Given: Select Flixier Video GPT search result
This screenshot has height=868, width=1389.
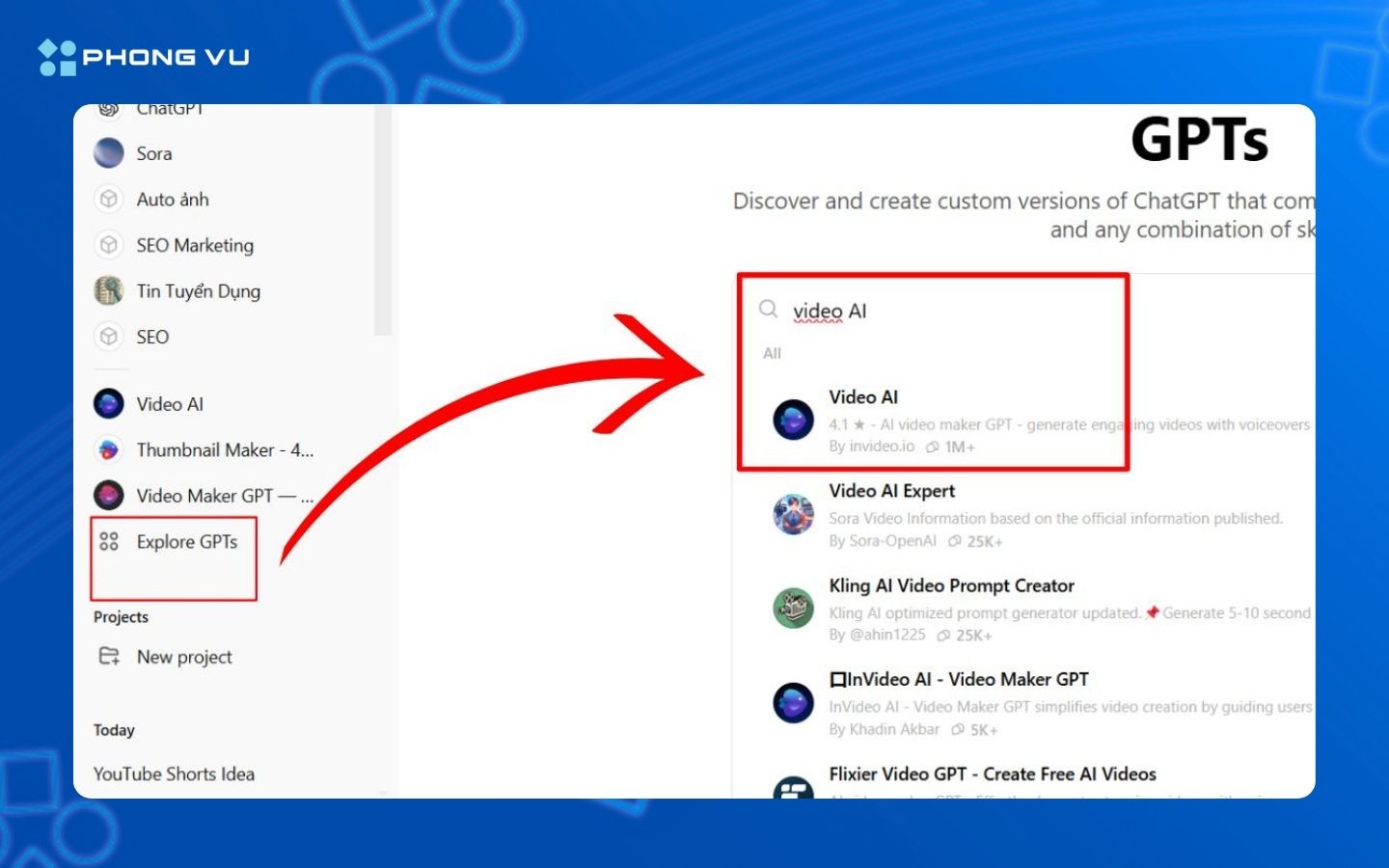Looking at the screenshot, I should (992, 774).
